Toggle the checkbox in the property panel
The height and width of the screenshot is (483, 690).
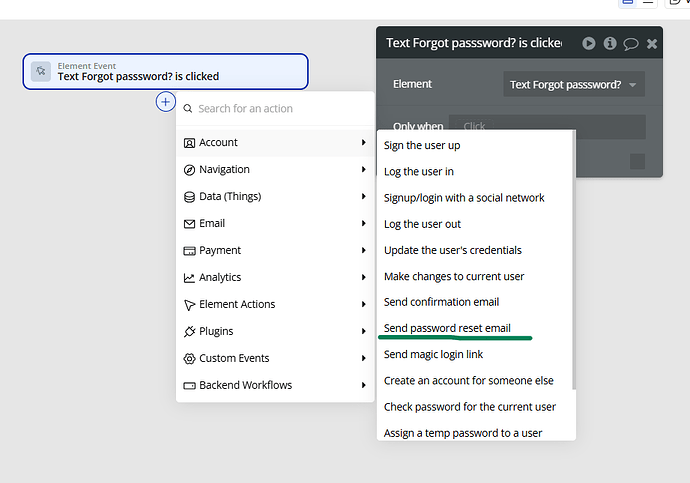click(x=637, y=161)
